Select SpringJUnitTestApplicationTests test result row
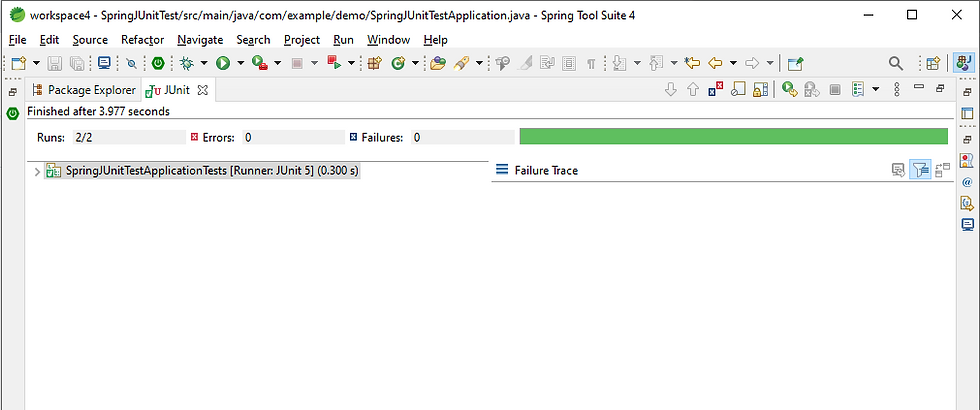This screenshot has height=410, width=980. (202, 171)
